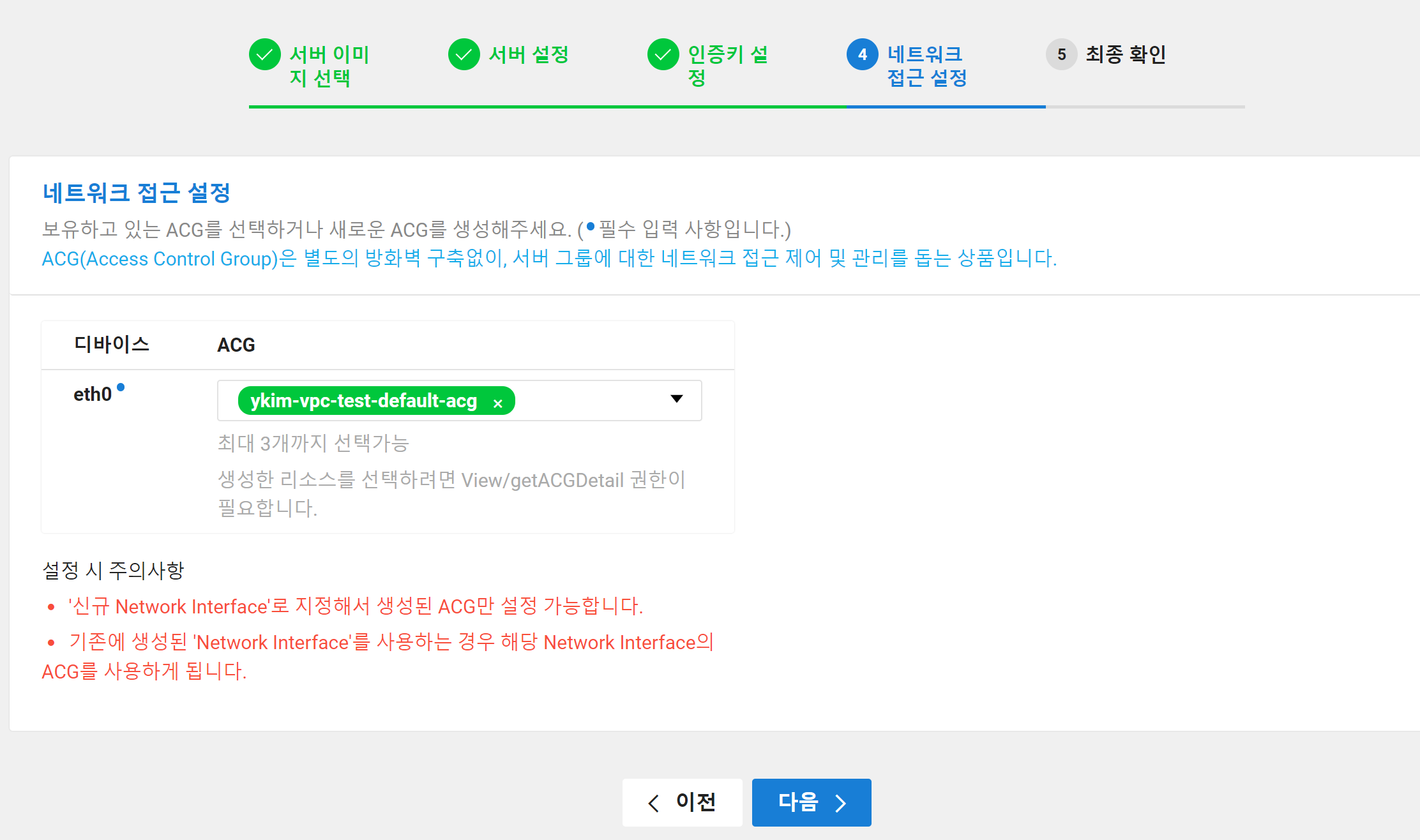This screenshot has width=1420, height=840.
Task: Select the 서버 이미지 선택 step label
Action: (329, 66)
